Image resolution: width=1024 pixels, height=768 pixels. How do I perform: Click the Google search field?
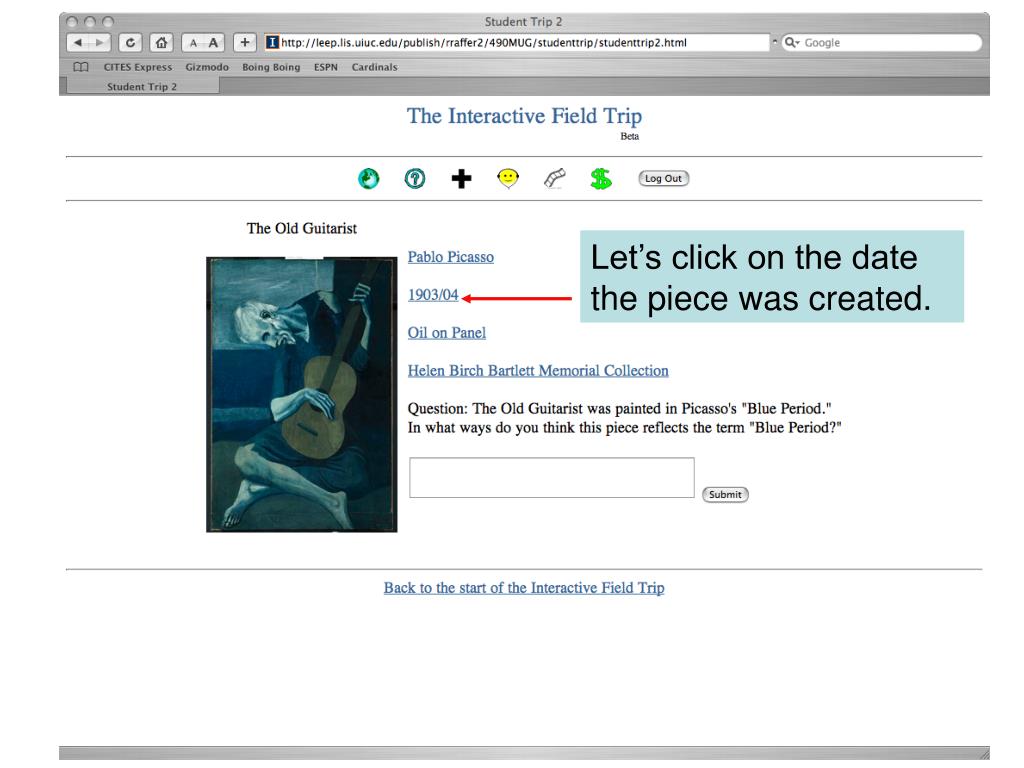(x=882, y=42)
